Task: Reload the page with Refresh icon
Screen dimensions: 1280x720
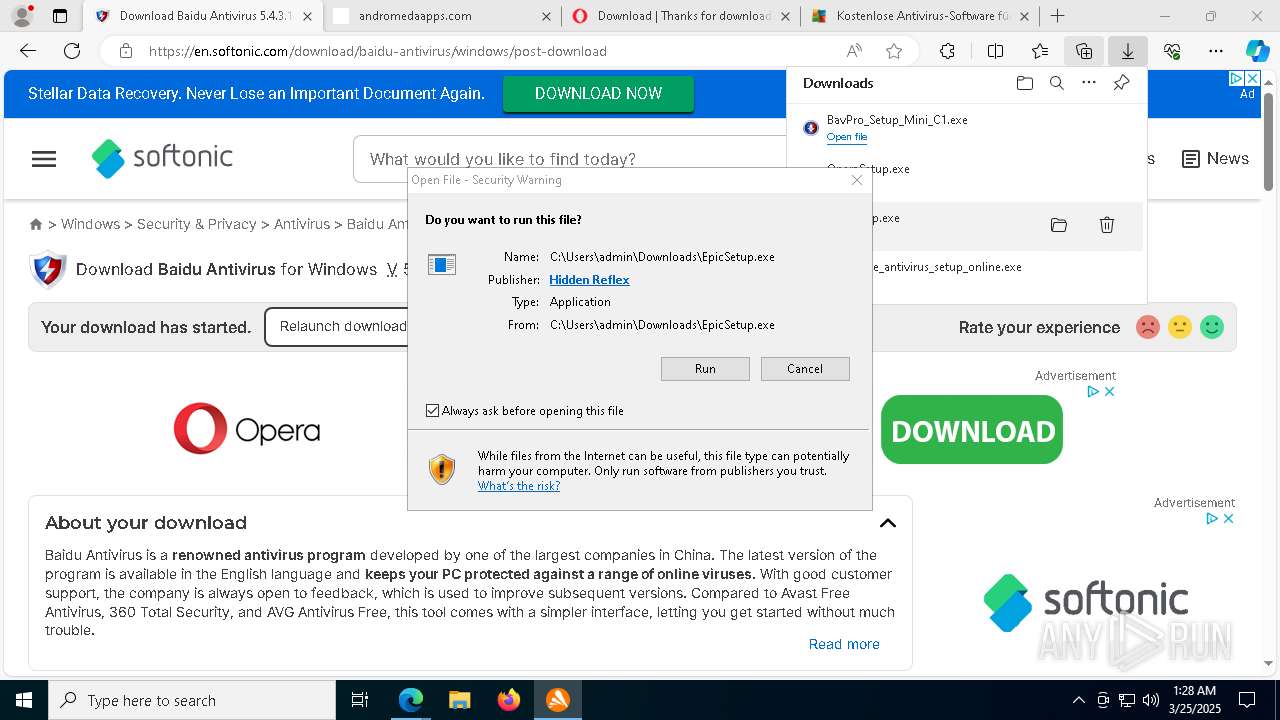Action: coord(72,51)
